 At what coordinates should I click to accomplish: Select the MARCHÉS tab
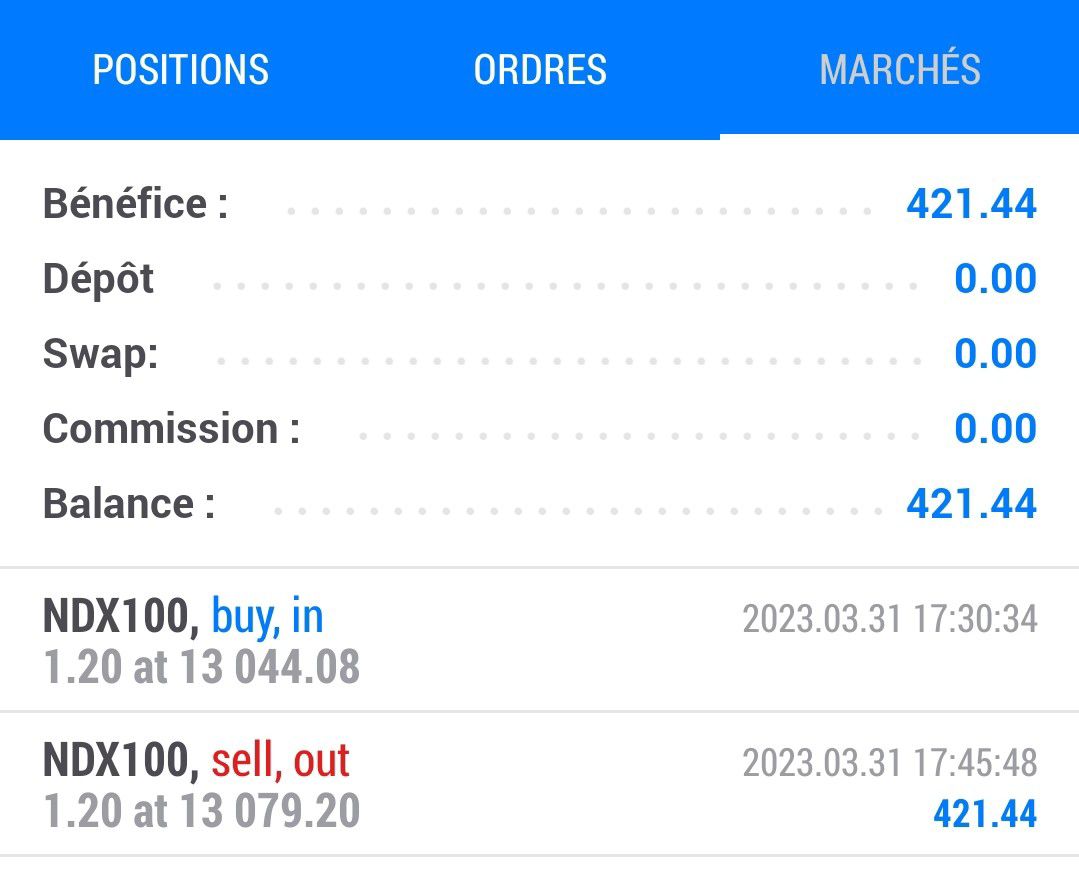click(900, 70)
